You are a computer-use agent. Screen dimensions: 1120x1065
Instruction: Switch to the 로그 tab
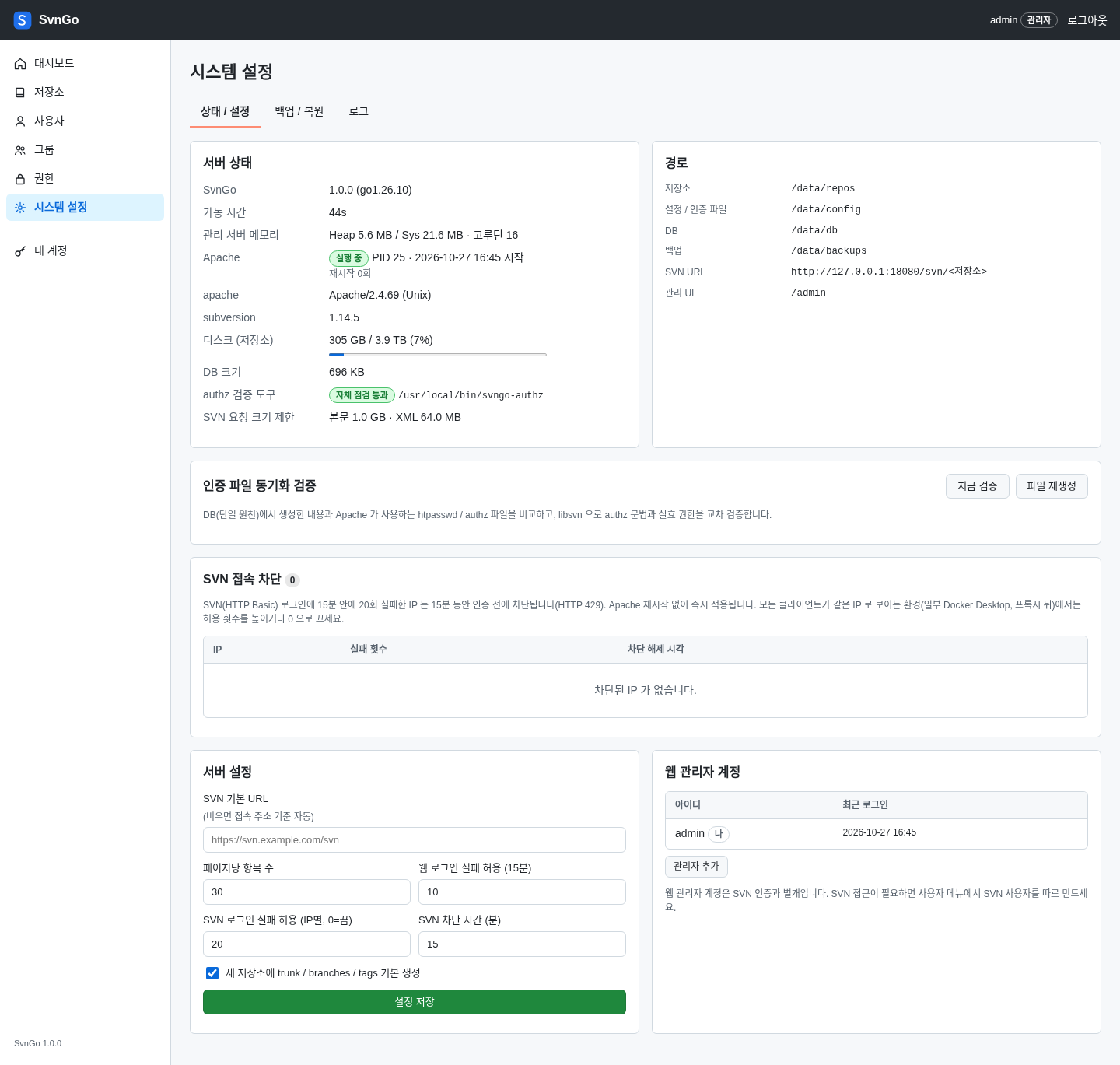click(x=359, y=111)
